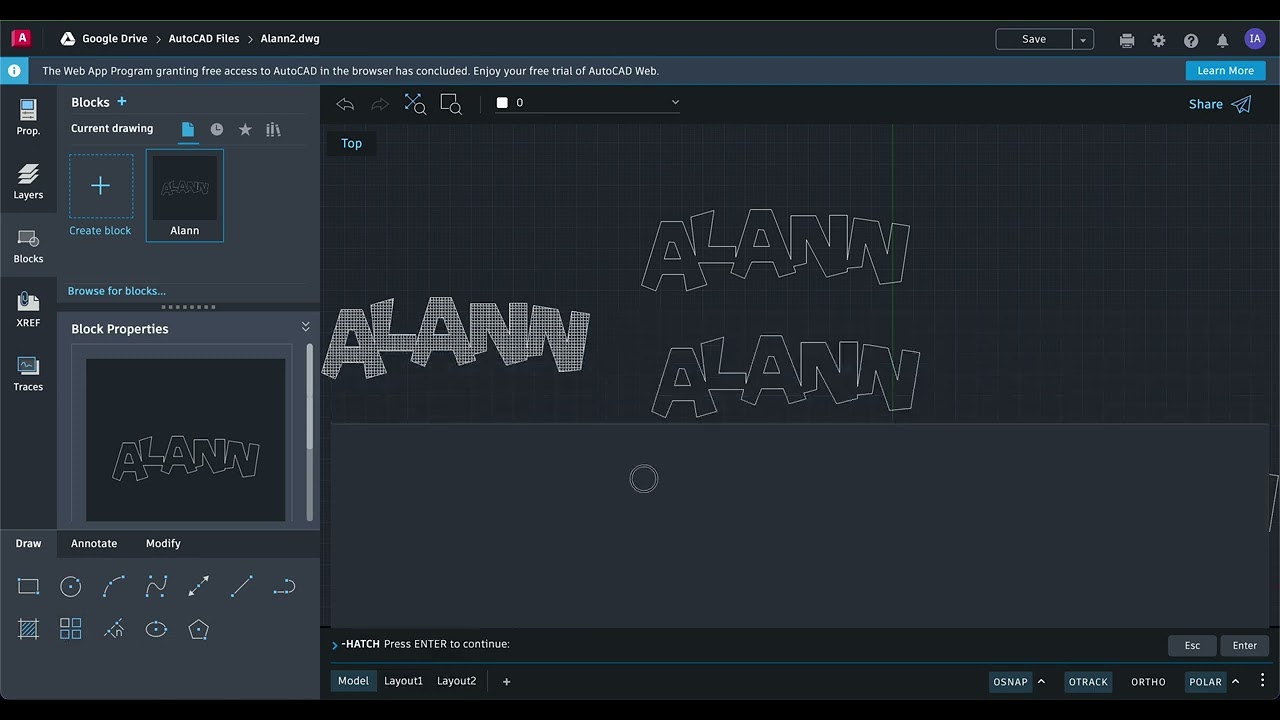Switch to the Layout2 tab
This screenshot has height=720, width=1280.
[x=456, y=681]
